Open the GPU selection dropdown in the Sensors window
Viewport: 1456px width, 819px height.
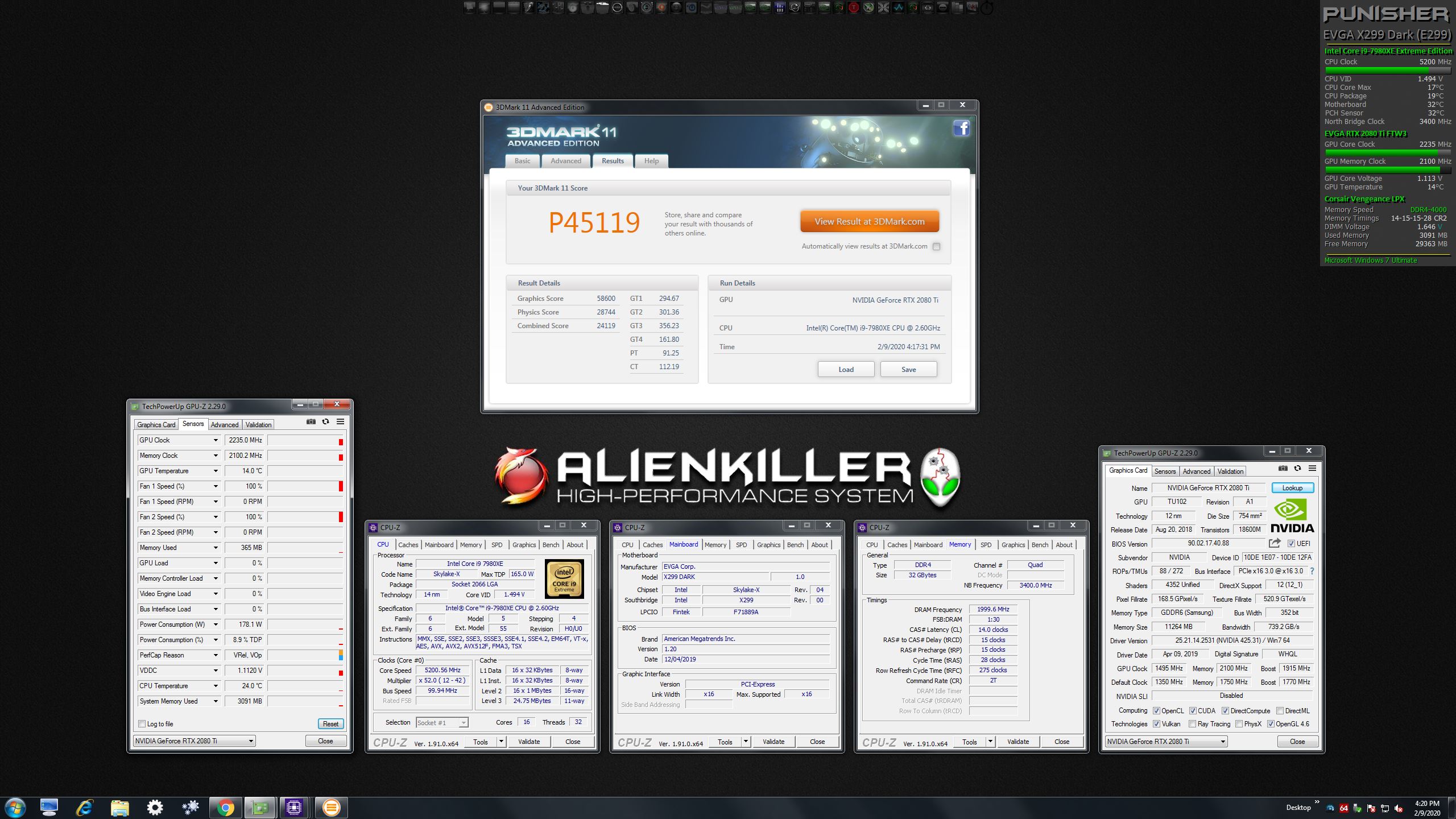(x=250, y=741)
